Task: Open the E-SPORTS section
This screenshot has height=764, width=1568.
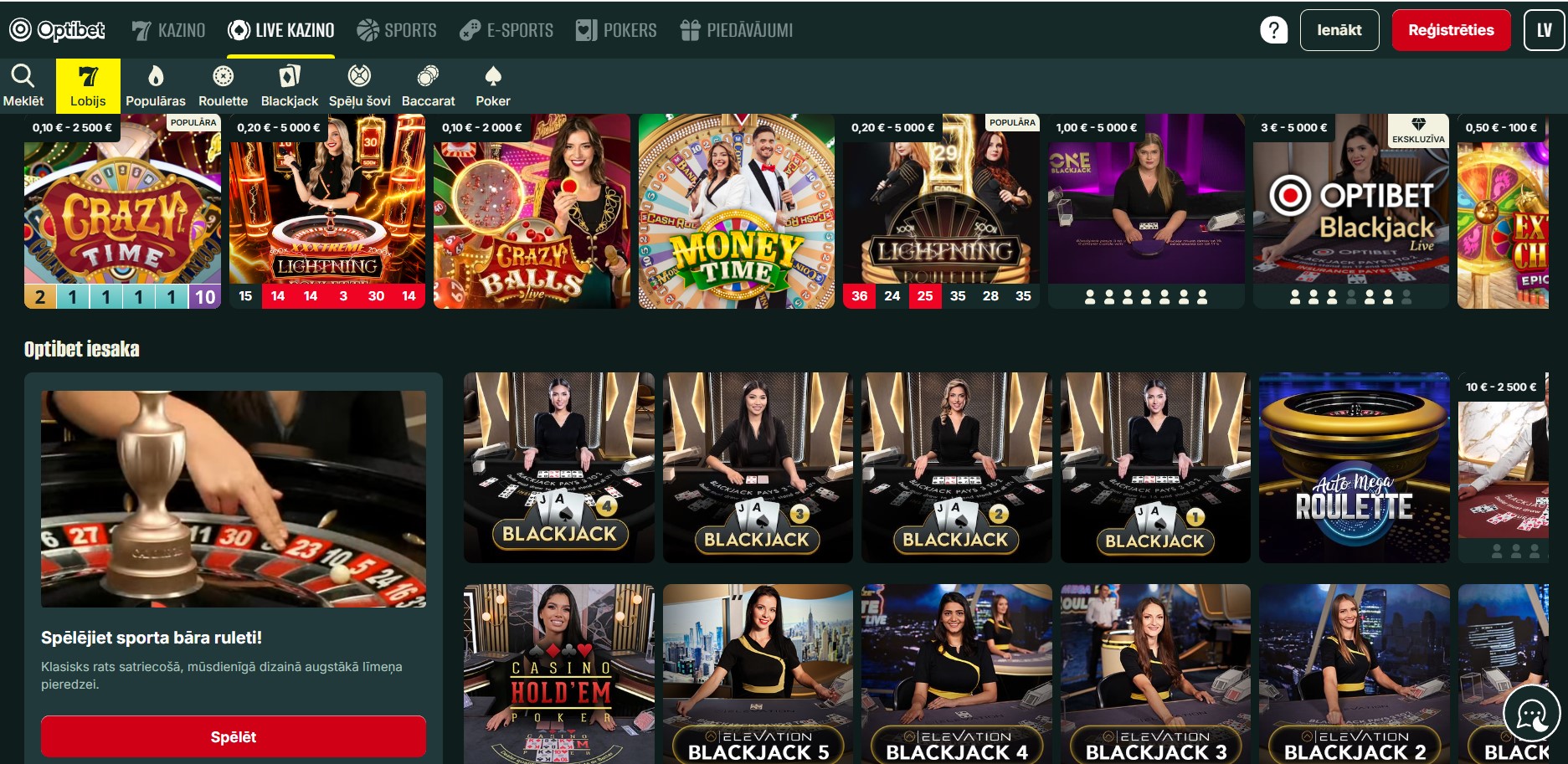Action: (506, 30)
